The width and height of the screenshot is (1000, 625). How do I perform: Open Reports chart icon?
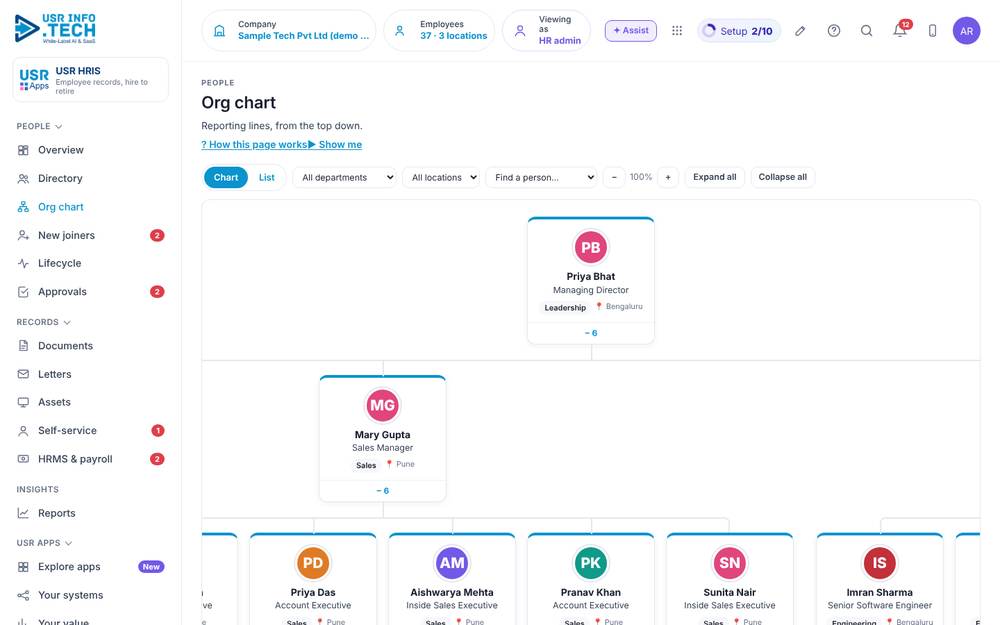pyautogui.click(x=23, y=513)
